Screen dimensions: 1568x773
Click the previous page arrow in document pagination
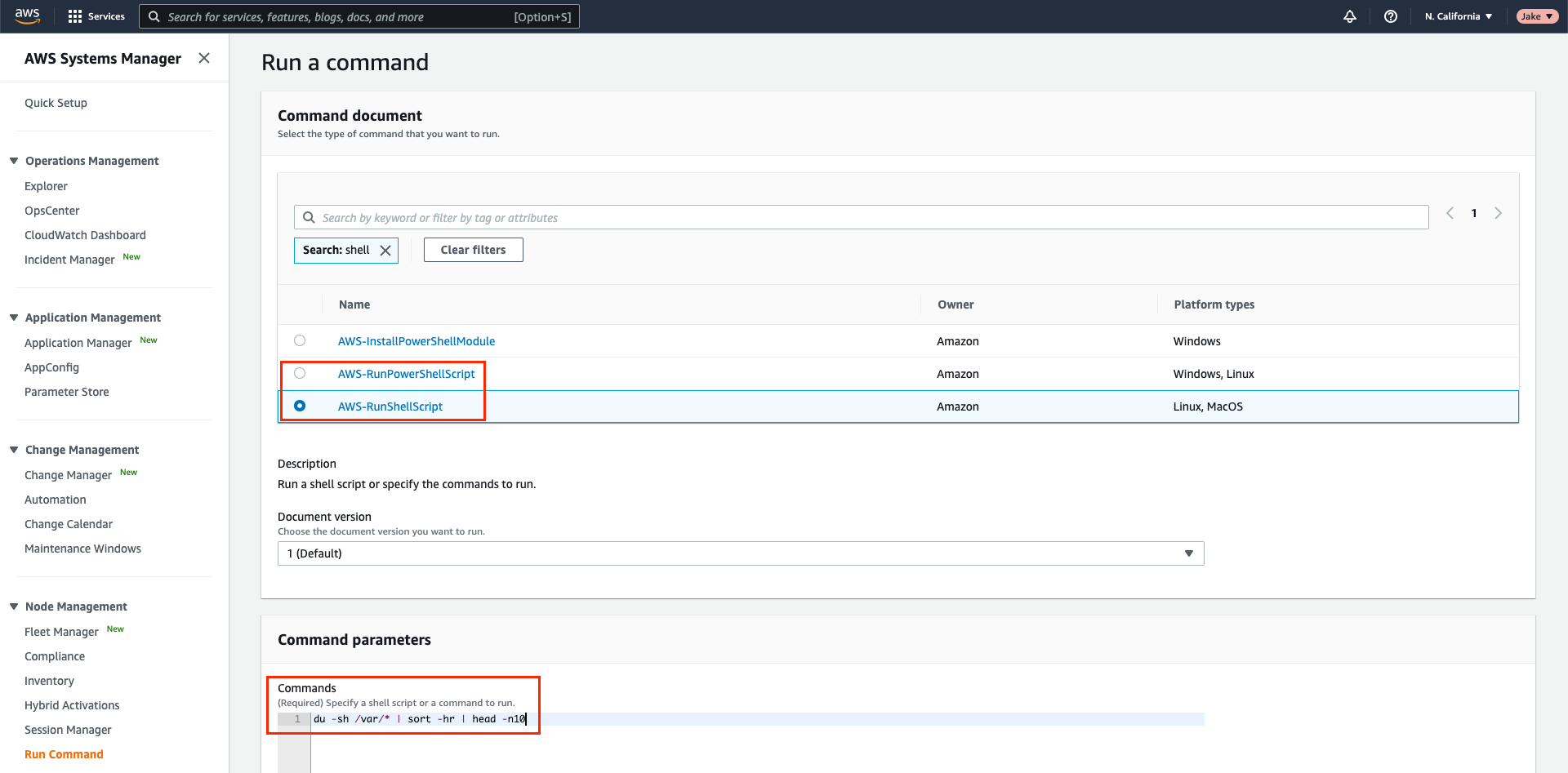click(1450, 213)
